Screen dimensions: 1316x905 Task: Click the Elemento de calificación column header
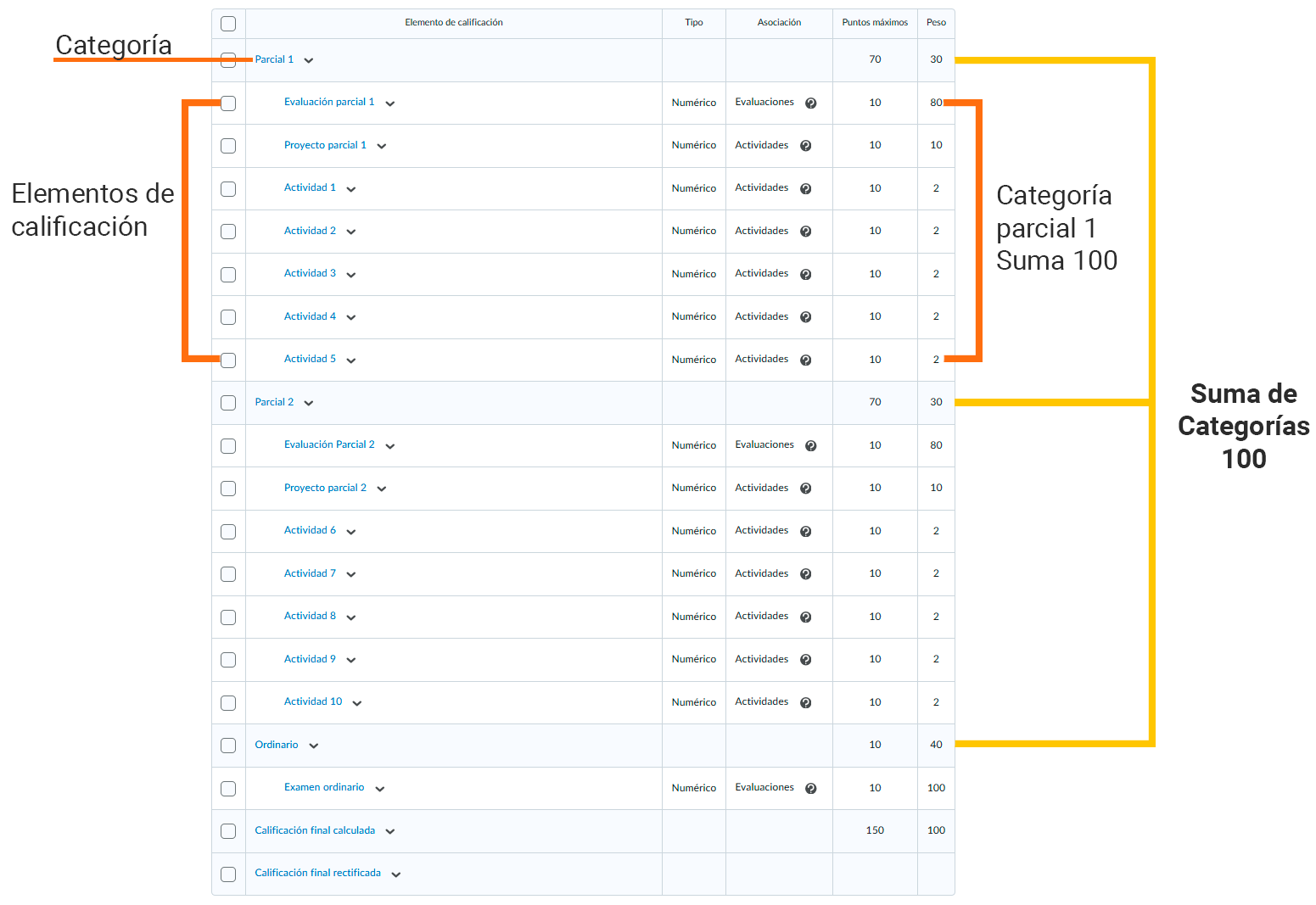pyautogui.click(x=453, y=23)
